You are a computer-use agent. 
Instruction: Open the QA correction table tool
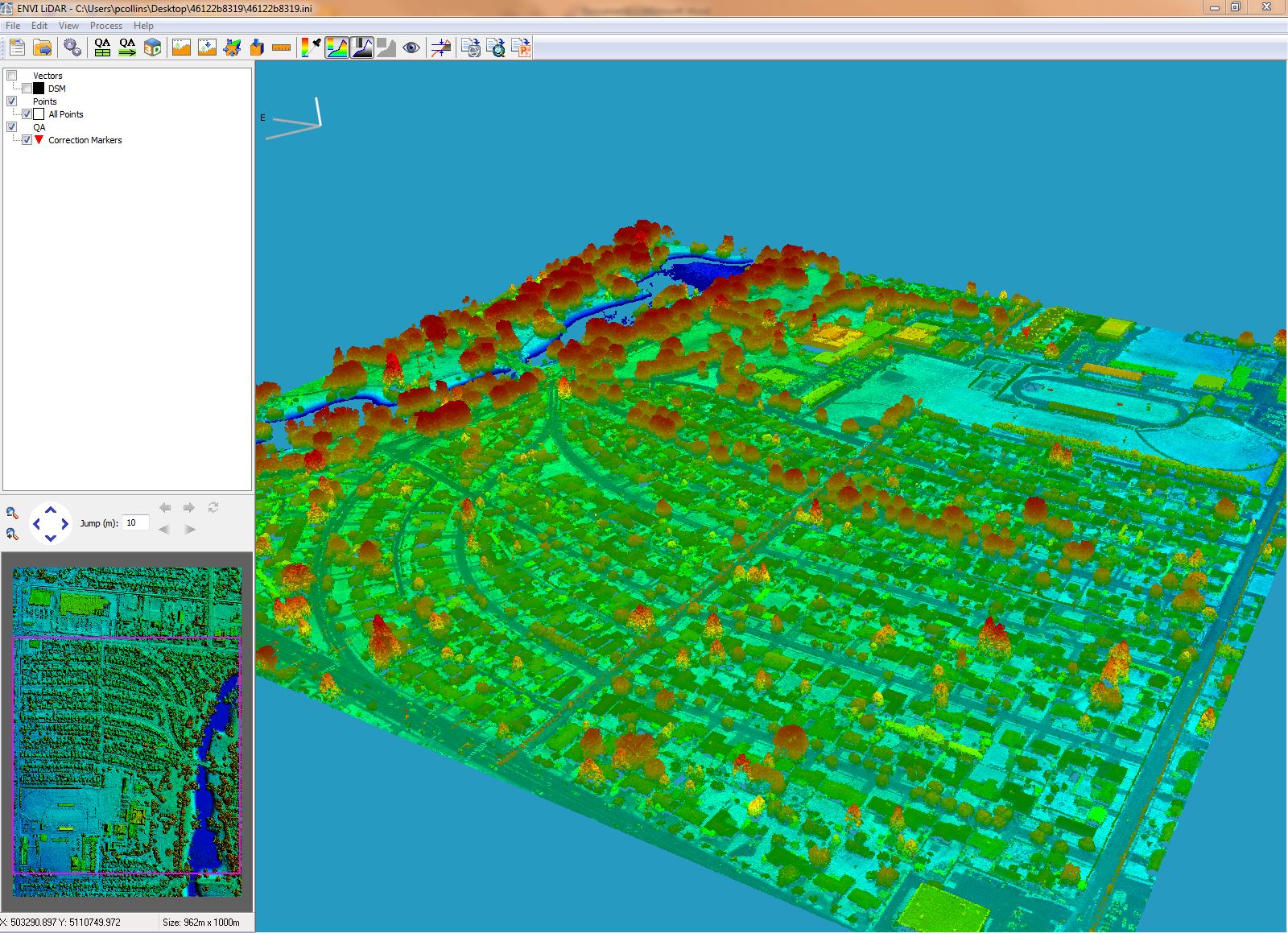tap(101, 47)
